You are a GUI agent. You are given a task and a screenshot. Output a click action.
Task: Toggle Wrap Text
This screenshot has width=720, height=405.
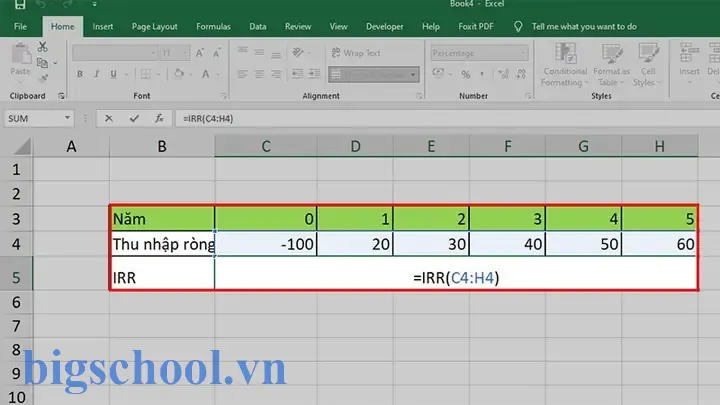(x=356, y=53)
